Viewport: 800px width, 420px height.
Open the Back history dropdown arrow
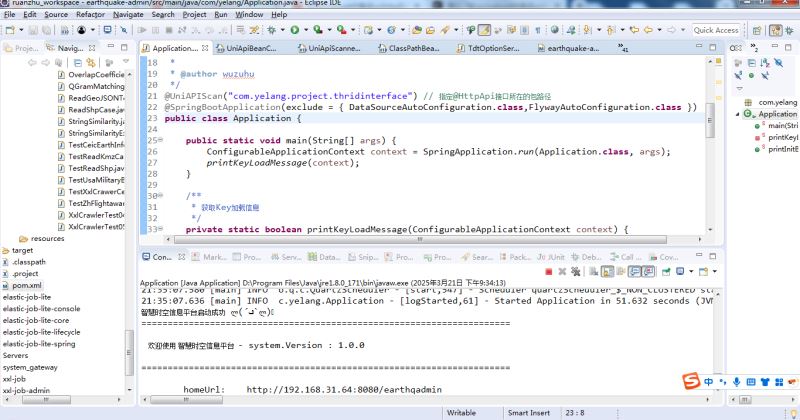coord(659,30)
